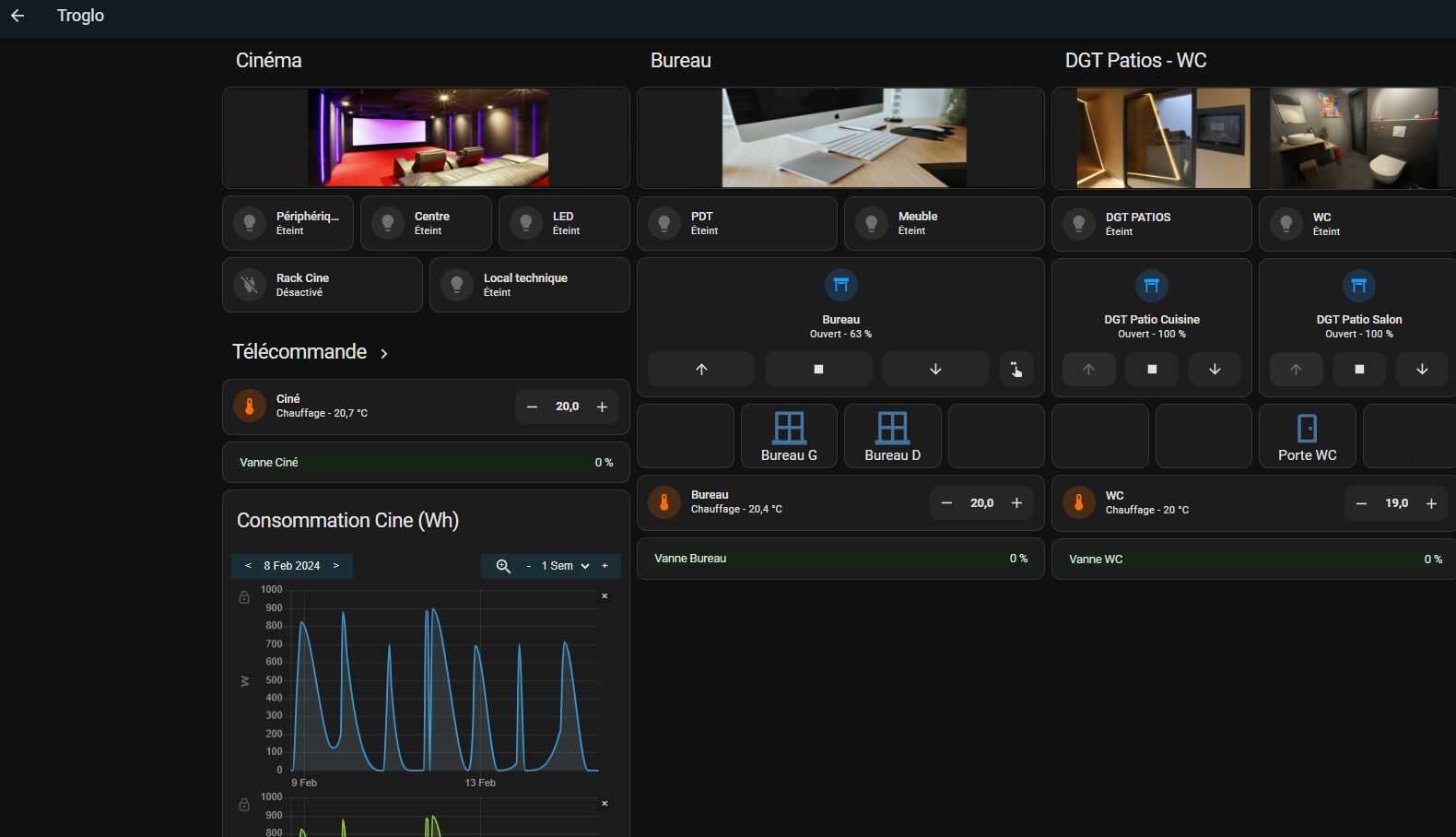Remove the blue chart with its x
The width and height of the screenshot is (1456, 837).
605,596
